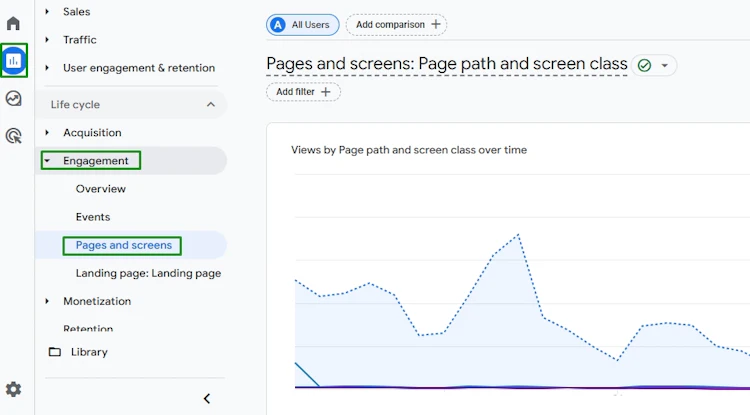The image size is (750, 415).
Task: Open the Overview report under Engagement
Action: click(100, 189)
